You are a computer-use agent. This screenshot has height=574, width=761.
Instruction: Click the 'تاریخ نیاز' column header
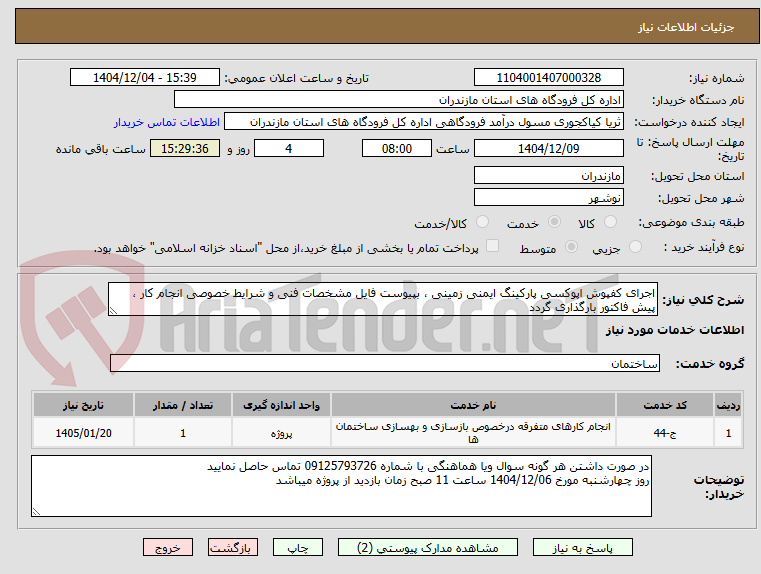(x=83, y=405)
